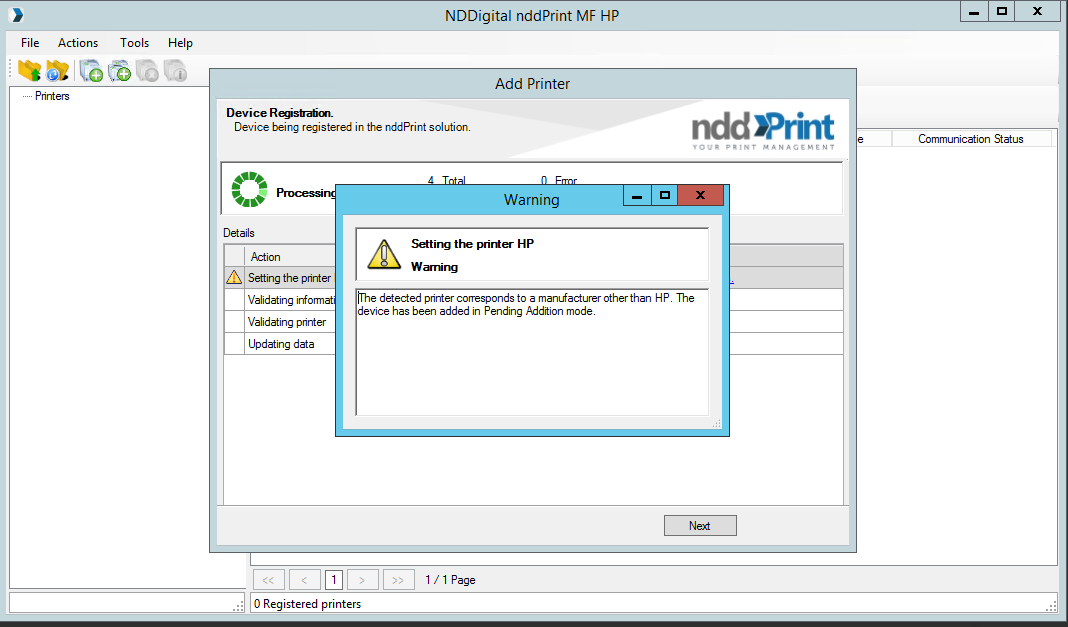Image resolution: width=1068 pixels, height=627 pixels.
Task: Click the warning icon beside Setting the printer
Action: coord(234,278)
